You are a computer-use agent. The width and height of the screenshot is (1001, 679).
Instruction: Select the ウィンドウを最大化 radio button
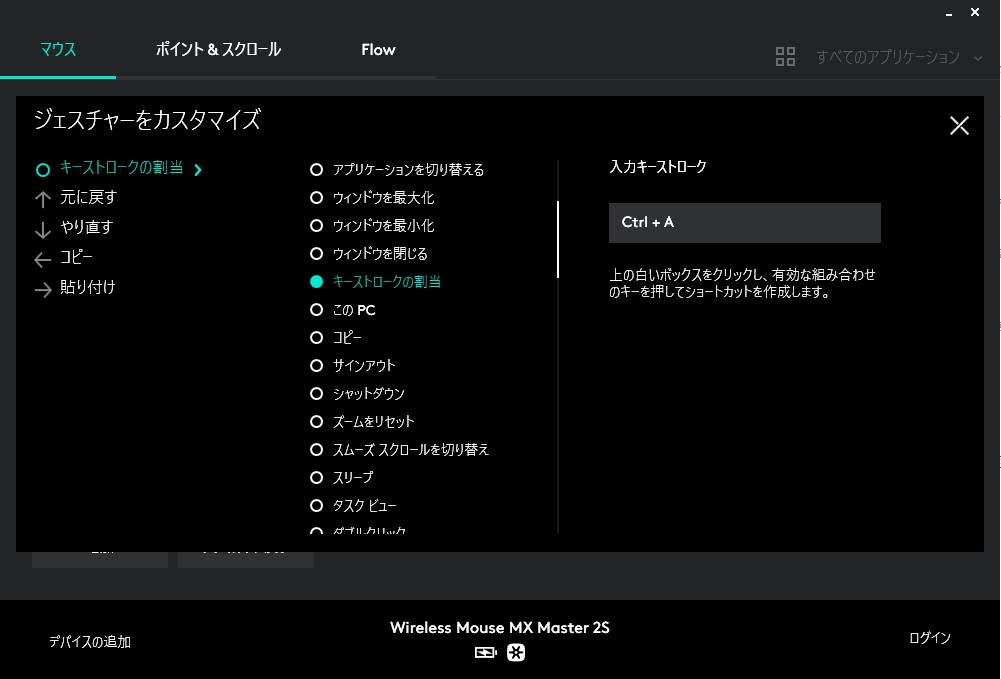point(317,197)
